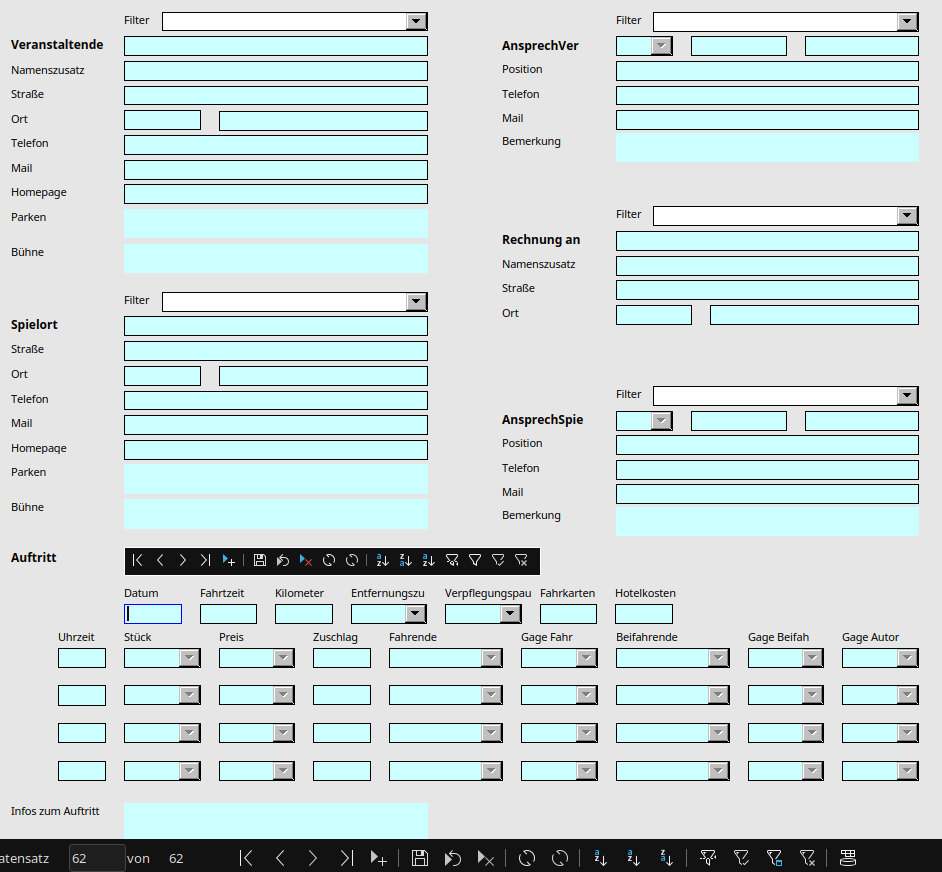Image resolution: width=942 pixels, height=872 pixels.
Task: Go to last record in bottom navigation bar
Action: (346, 858)
